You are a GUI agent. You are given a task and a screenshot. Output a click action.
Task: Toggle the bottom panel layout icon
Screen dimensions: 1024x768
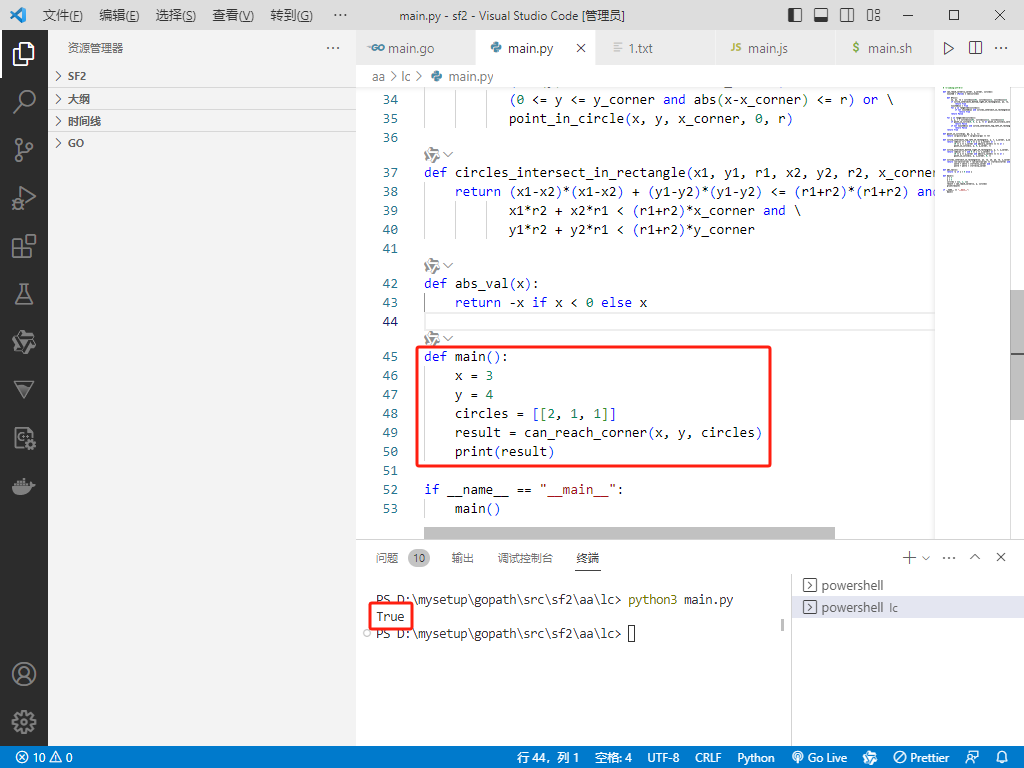point(821,15)
